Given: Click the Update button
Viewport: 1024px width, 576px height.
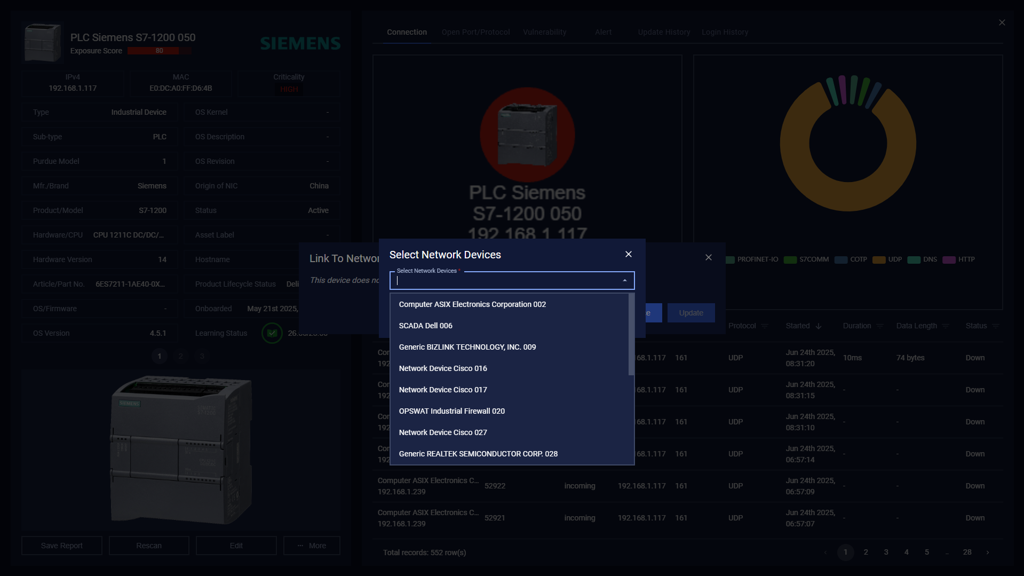Looking at the screenshot, I should [691, 313].
